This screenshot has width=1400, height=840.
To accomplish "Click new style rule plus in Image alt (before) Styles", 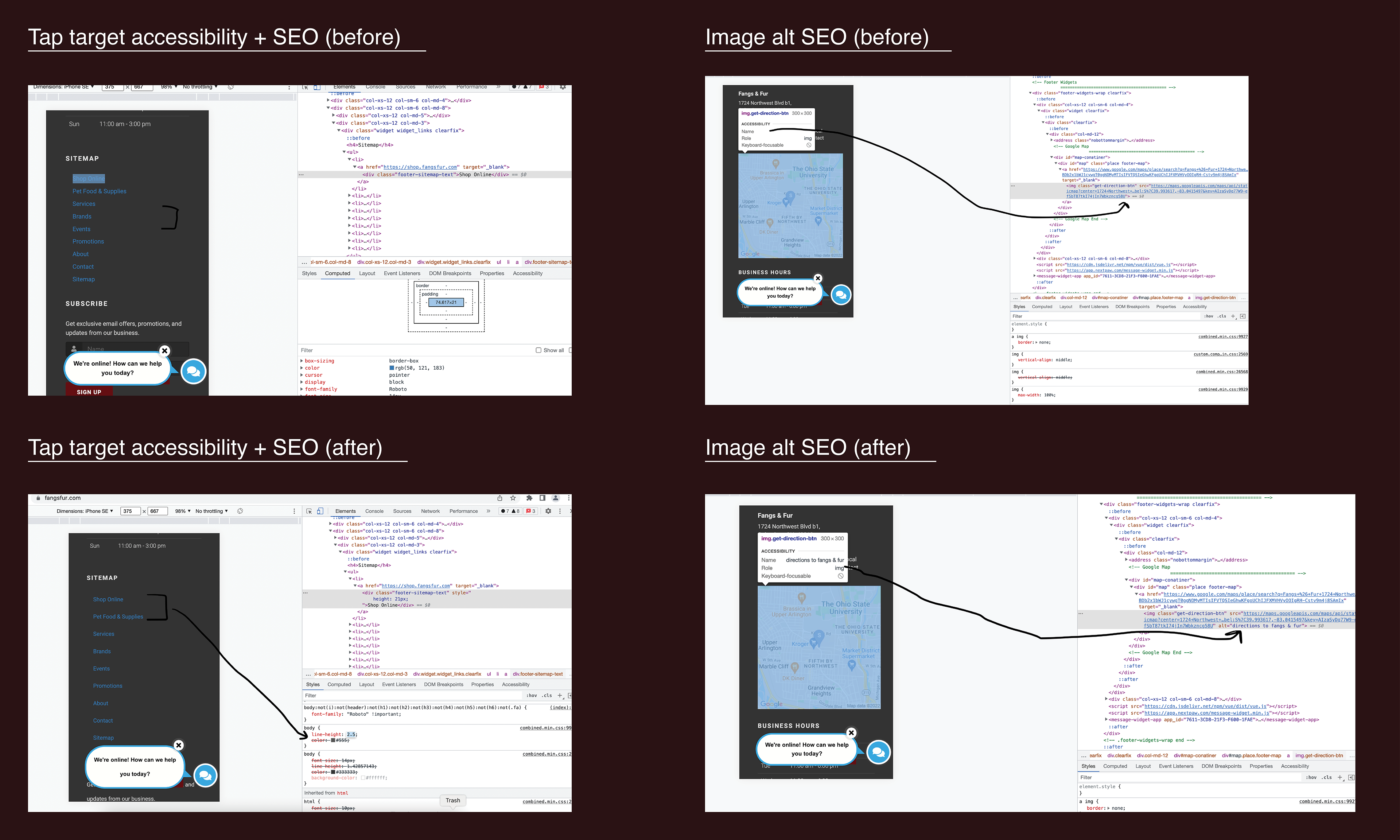I will (1233, 316).
